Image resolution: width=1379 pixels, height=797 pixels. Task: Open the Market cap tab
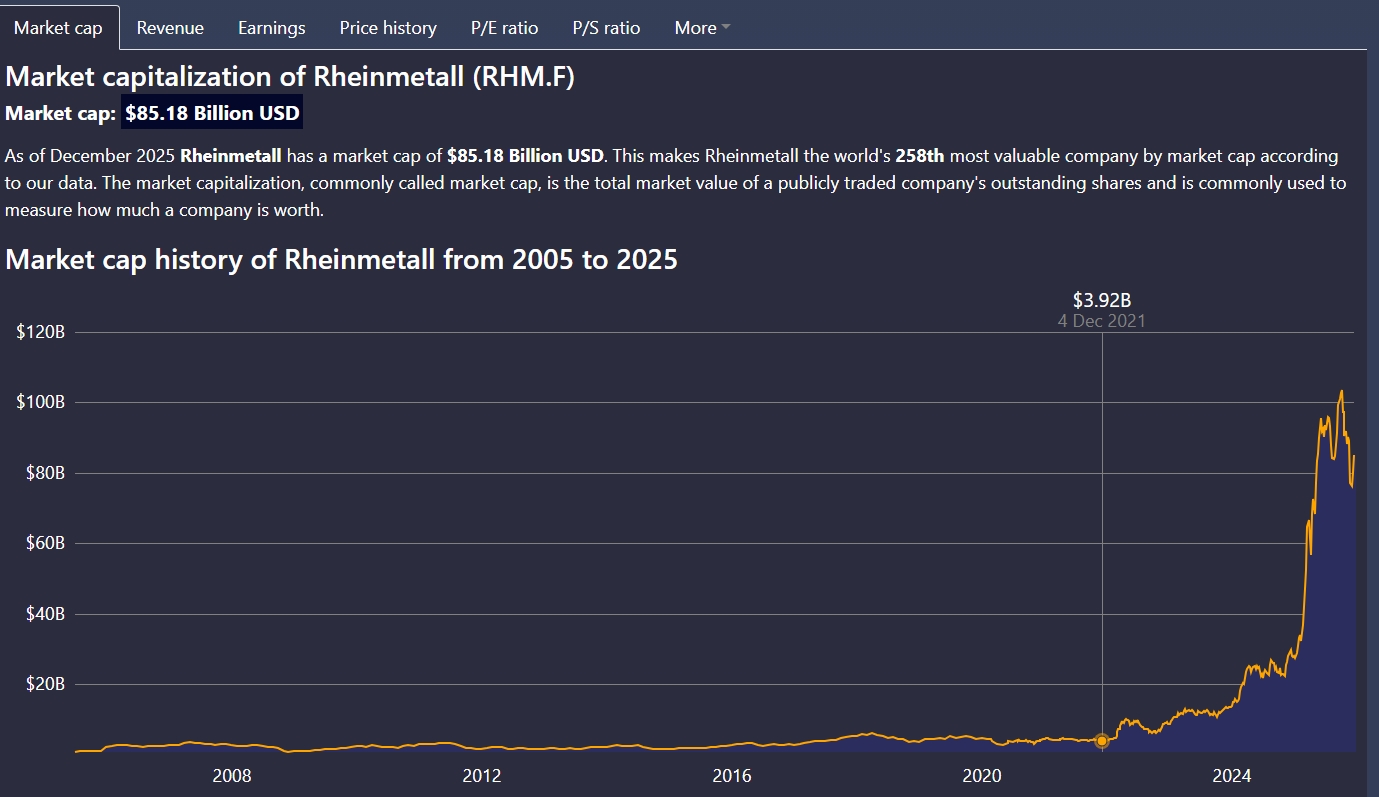[59, 27]
